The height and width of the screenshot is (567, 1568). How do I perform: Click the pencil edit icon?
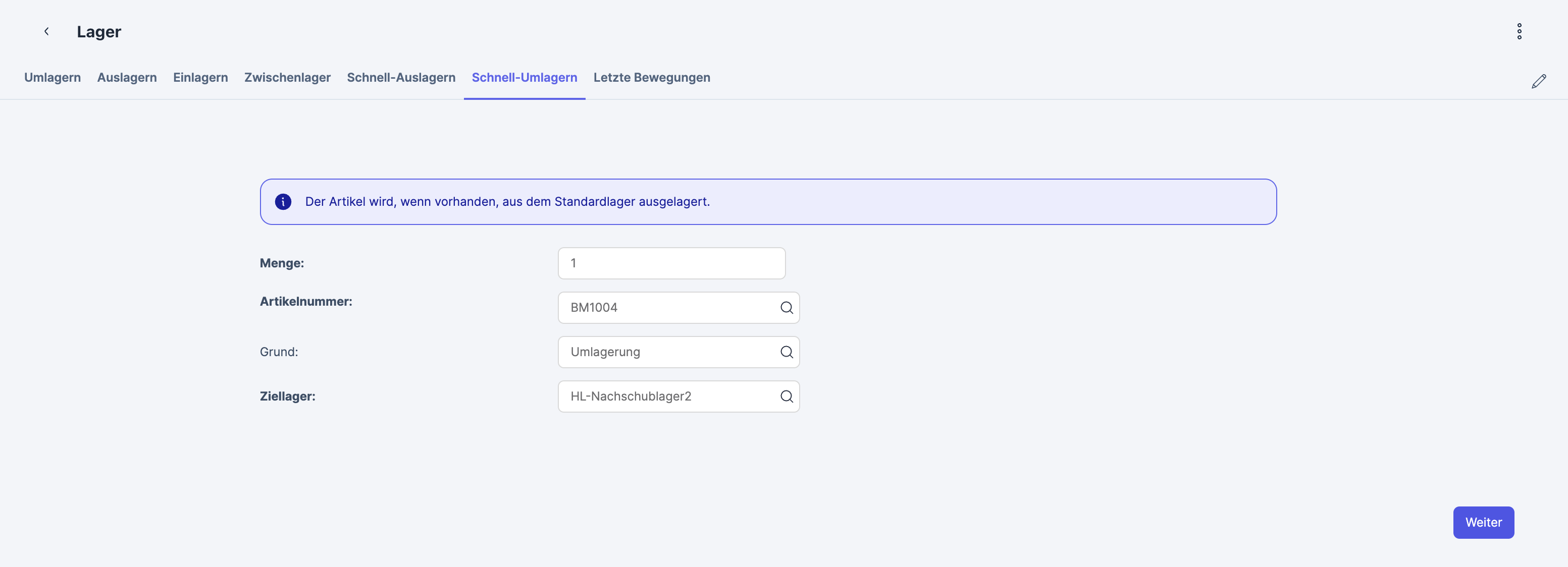[1538, 81]
